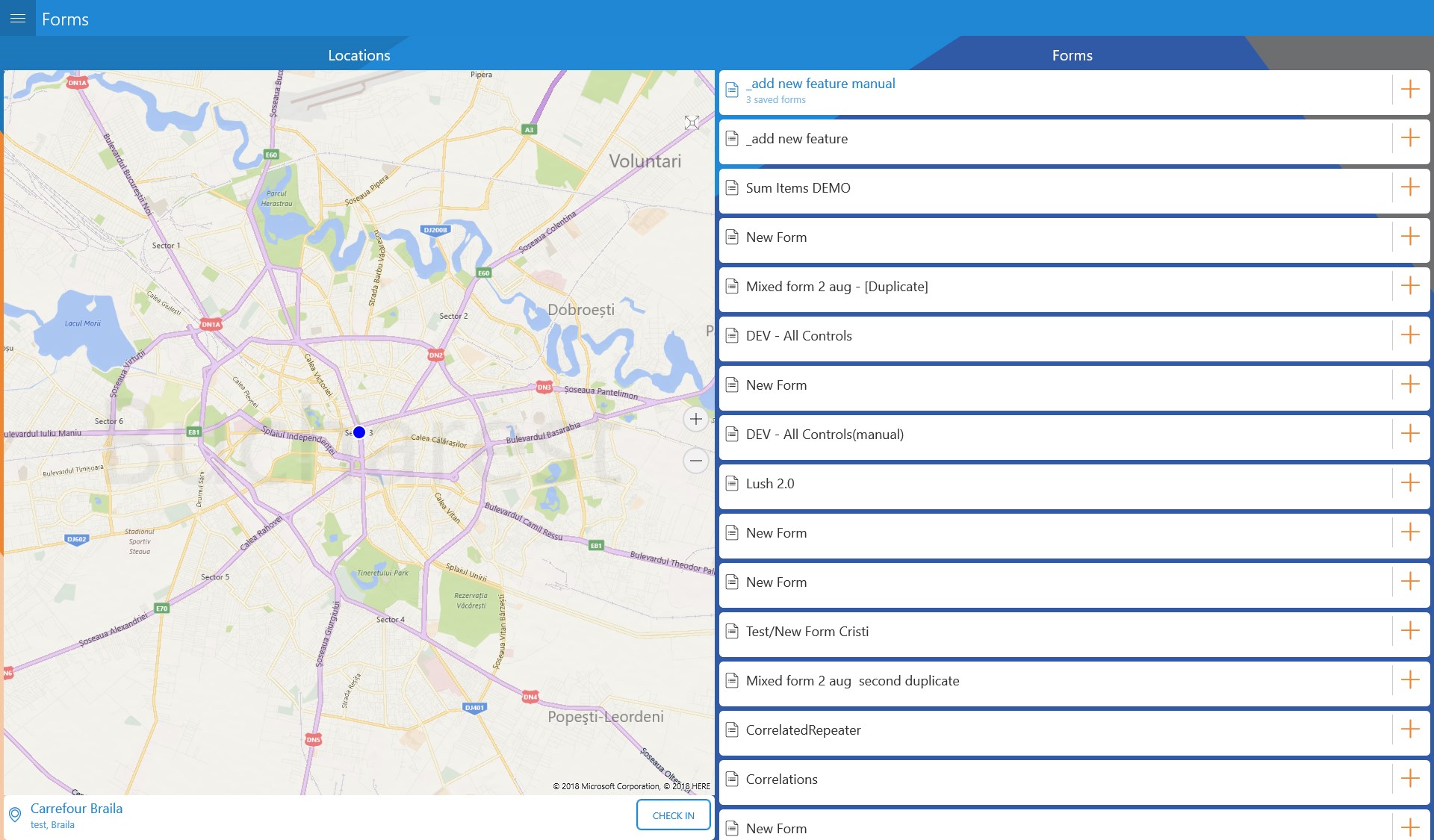This screenshot has width=1434, height=840.
Task: Click the blue location marker on map
Action: coord(359,432)
